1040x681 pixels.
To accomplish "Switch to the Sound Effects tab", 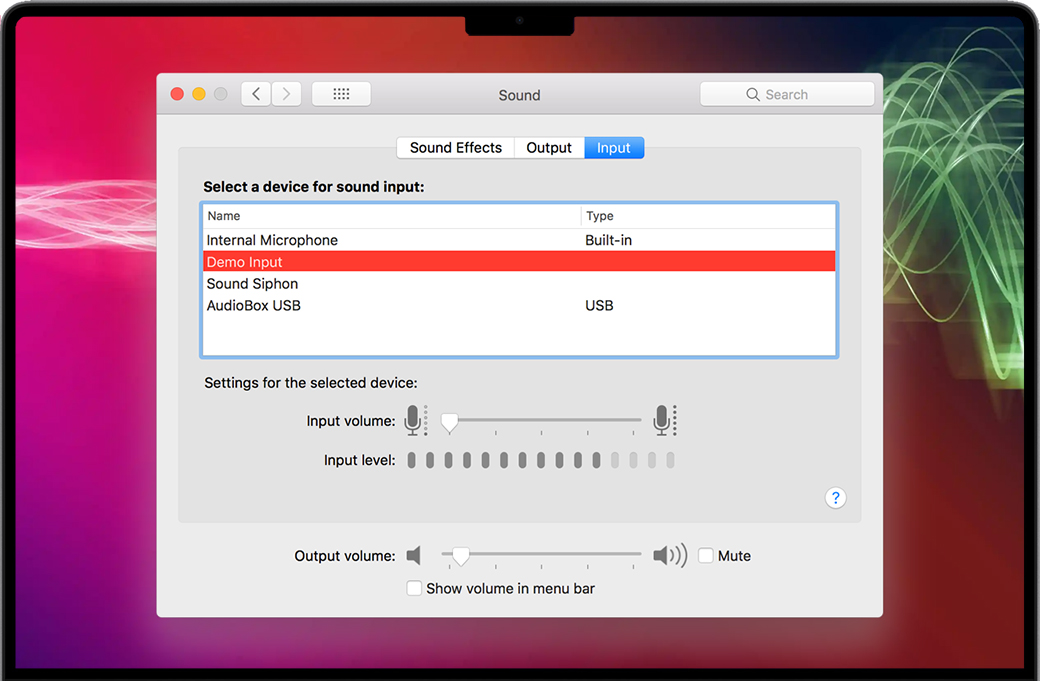I will [455, 148].
